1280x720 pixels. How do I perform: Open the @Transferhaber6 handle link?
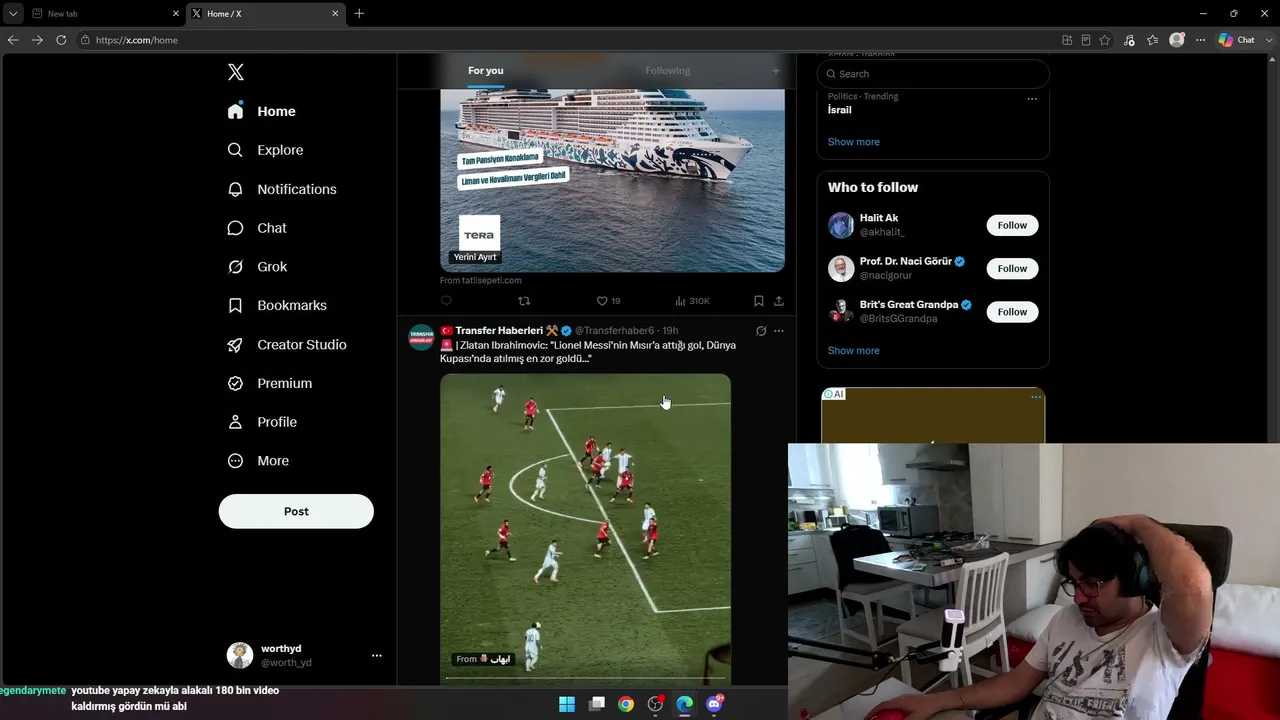coord(615,331)
